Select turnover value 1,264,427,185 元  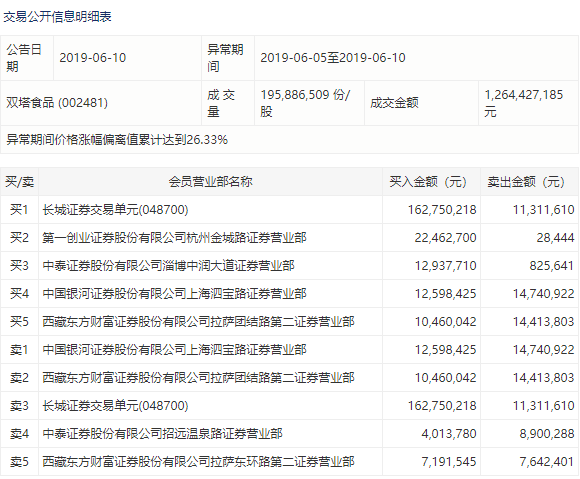(x=523, y=102)
